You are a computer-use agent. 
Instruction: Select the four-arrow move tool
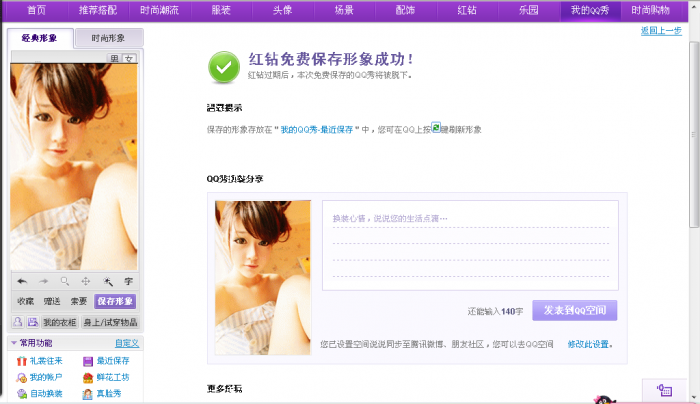point(86,281)
